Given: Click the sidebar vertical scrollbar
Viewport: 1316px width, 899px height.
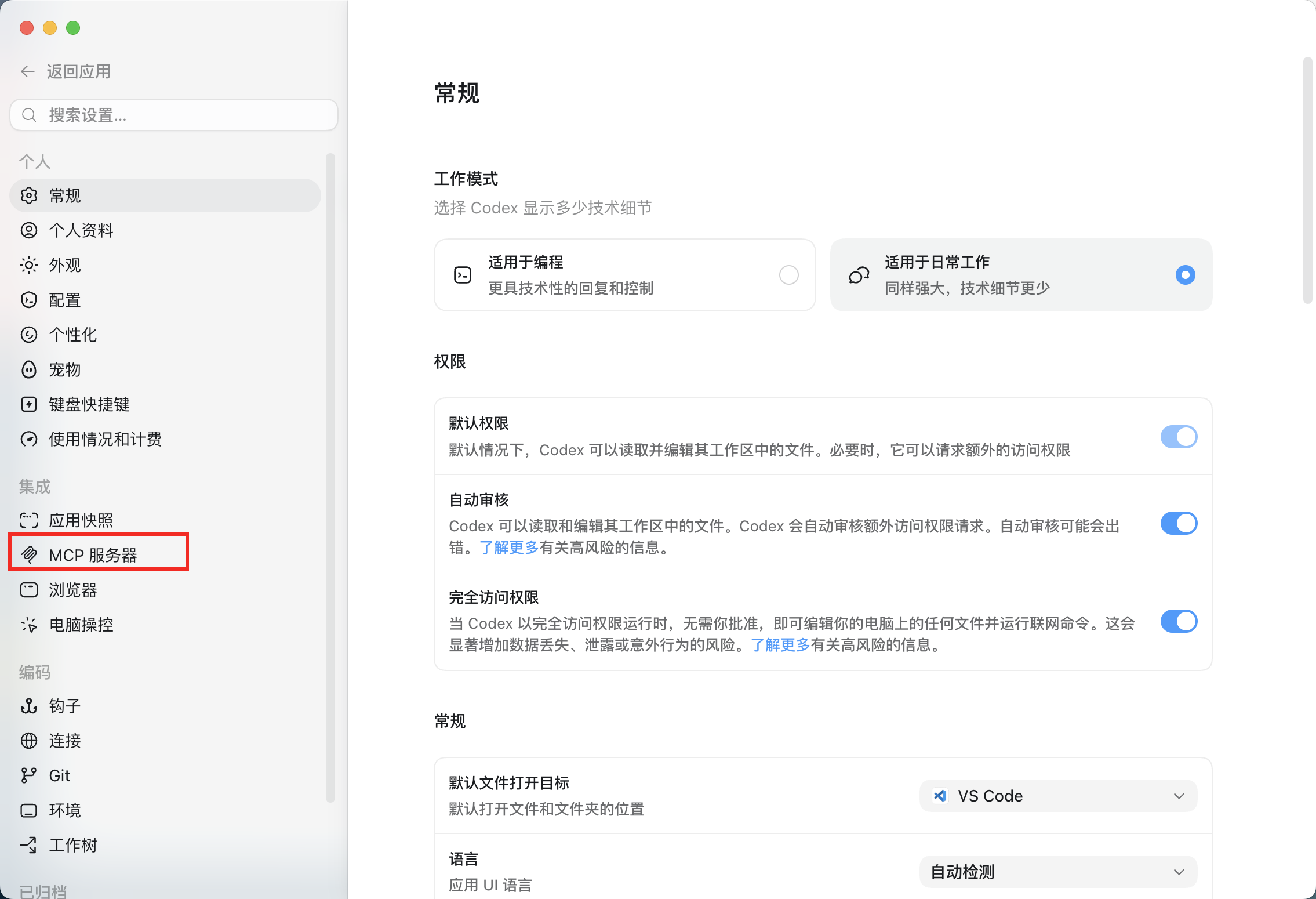Looking at the screenshot, I should 330,477.
